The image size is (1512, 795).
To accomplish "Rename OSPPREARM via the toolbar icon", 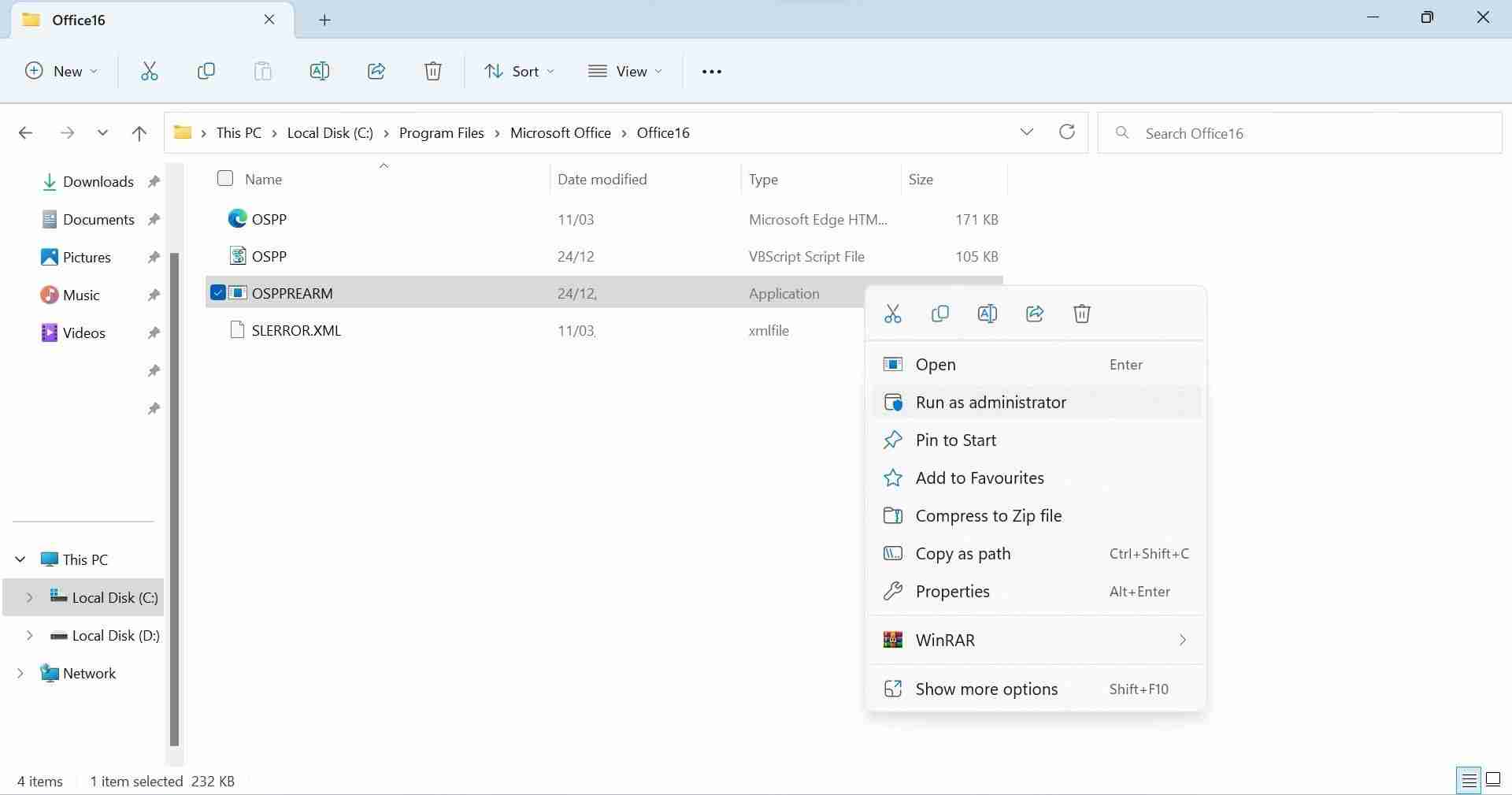I will click(x=319, y=71).
